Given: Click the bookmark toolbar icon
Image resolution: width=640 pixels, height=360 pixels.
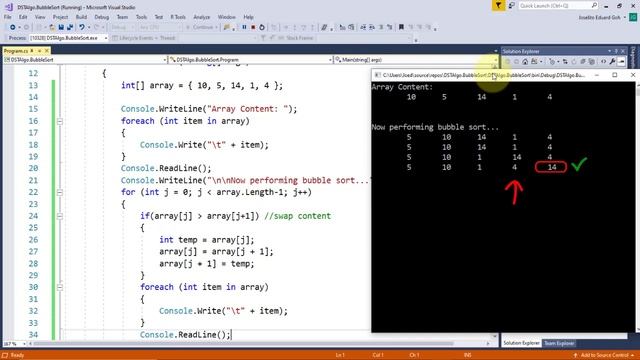Looking at the screenshot, I should click(401, 27).
